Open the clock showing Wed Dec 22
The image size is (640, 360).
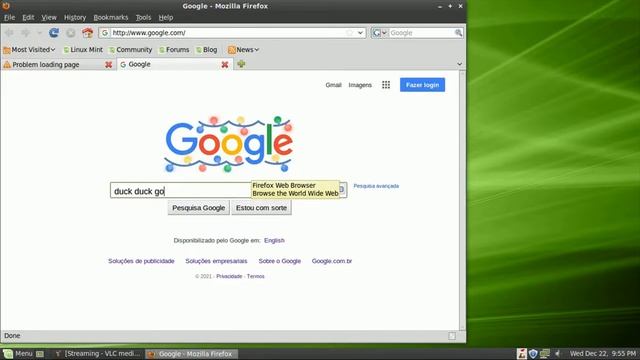(602, 353)
